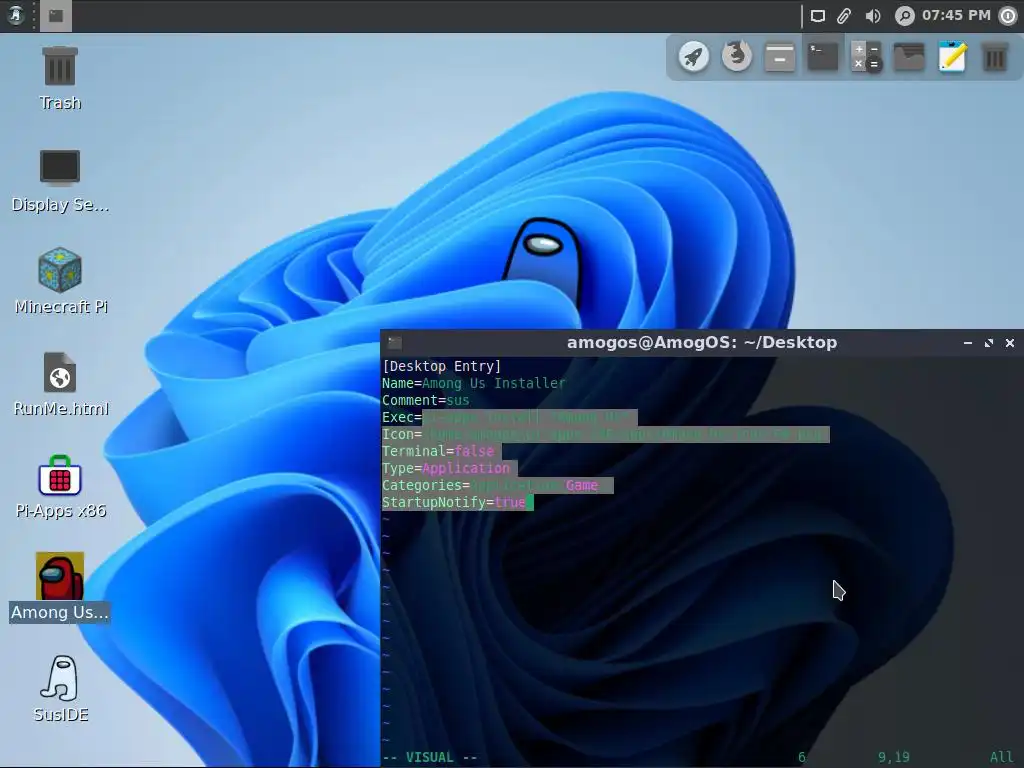Click the 'Exec=' line in the editor

(x=509, y=417)
